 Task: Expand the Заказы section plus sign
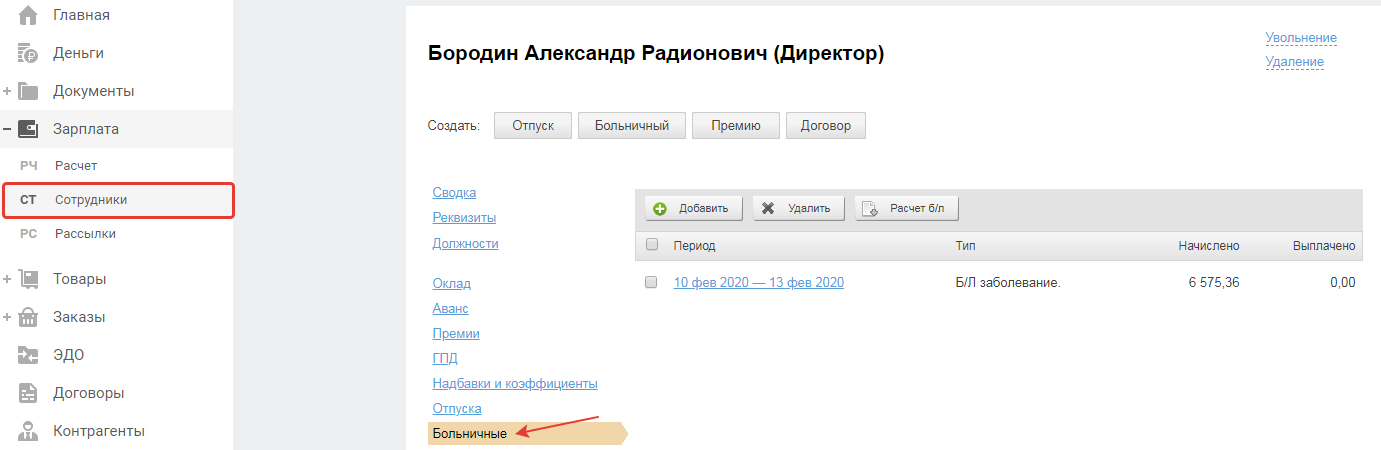point(7,317)
